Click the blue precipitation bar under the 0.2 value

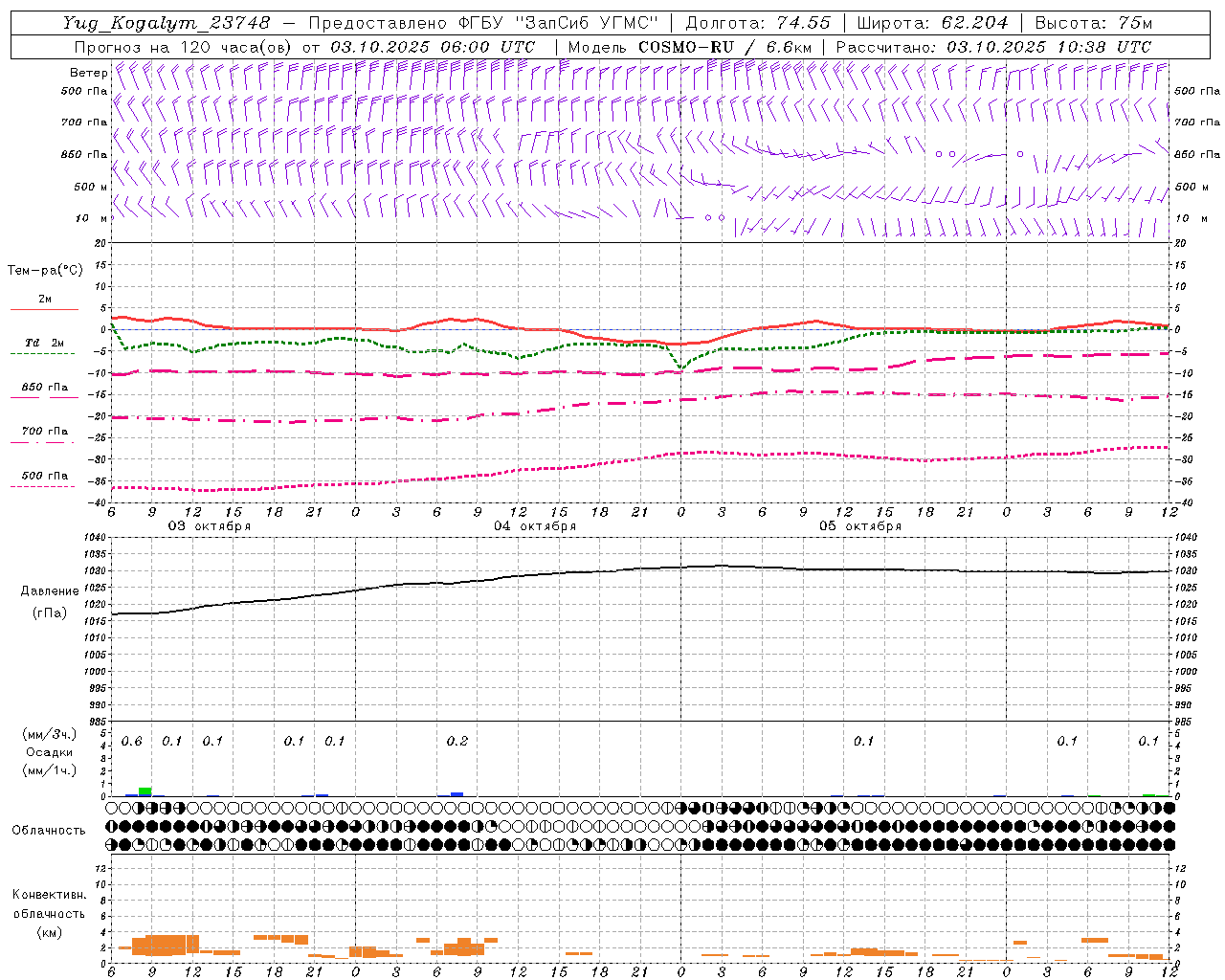pyautogui.click(x=457, y=794)
